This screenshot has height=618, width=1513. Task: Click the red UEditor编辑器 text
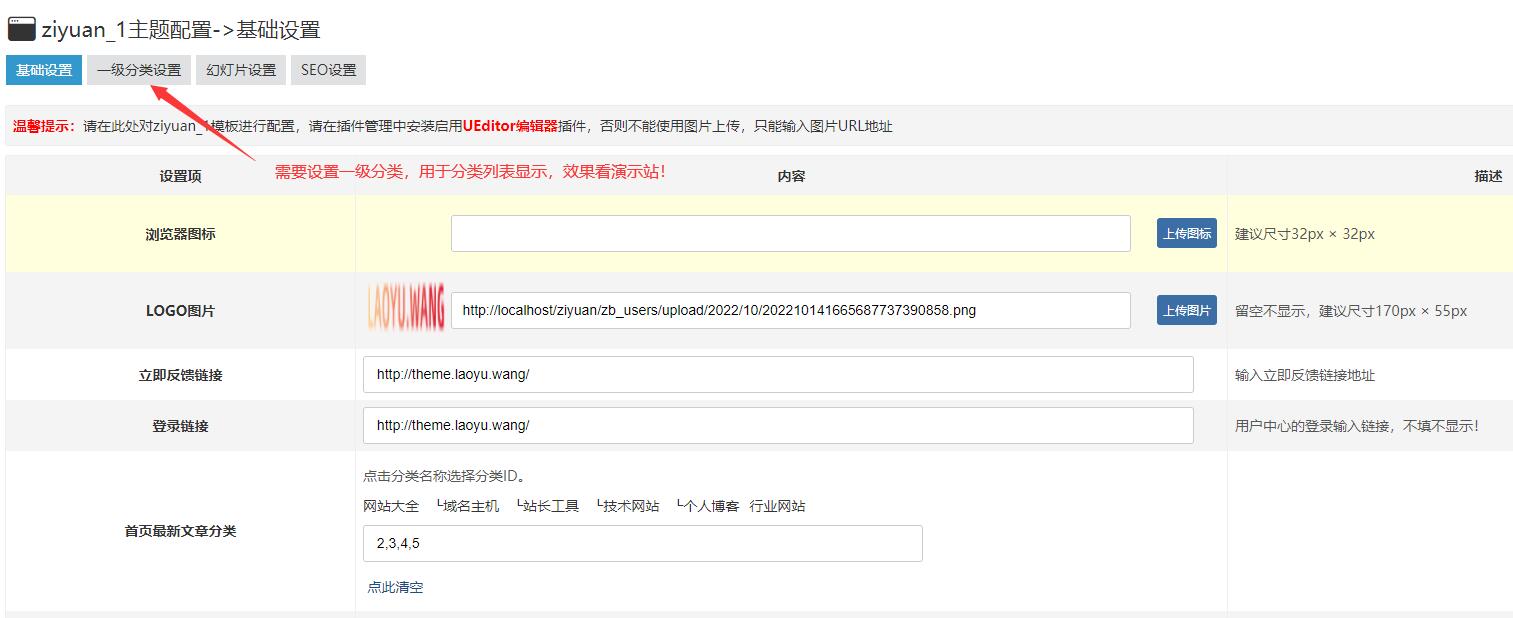tap(510, 126)
